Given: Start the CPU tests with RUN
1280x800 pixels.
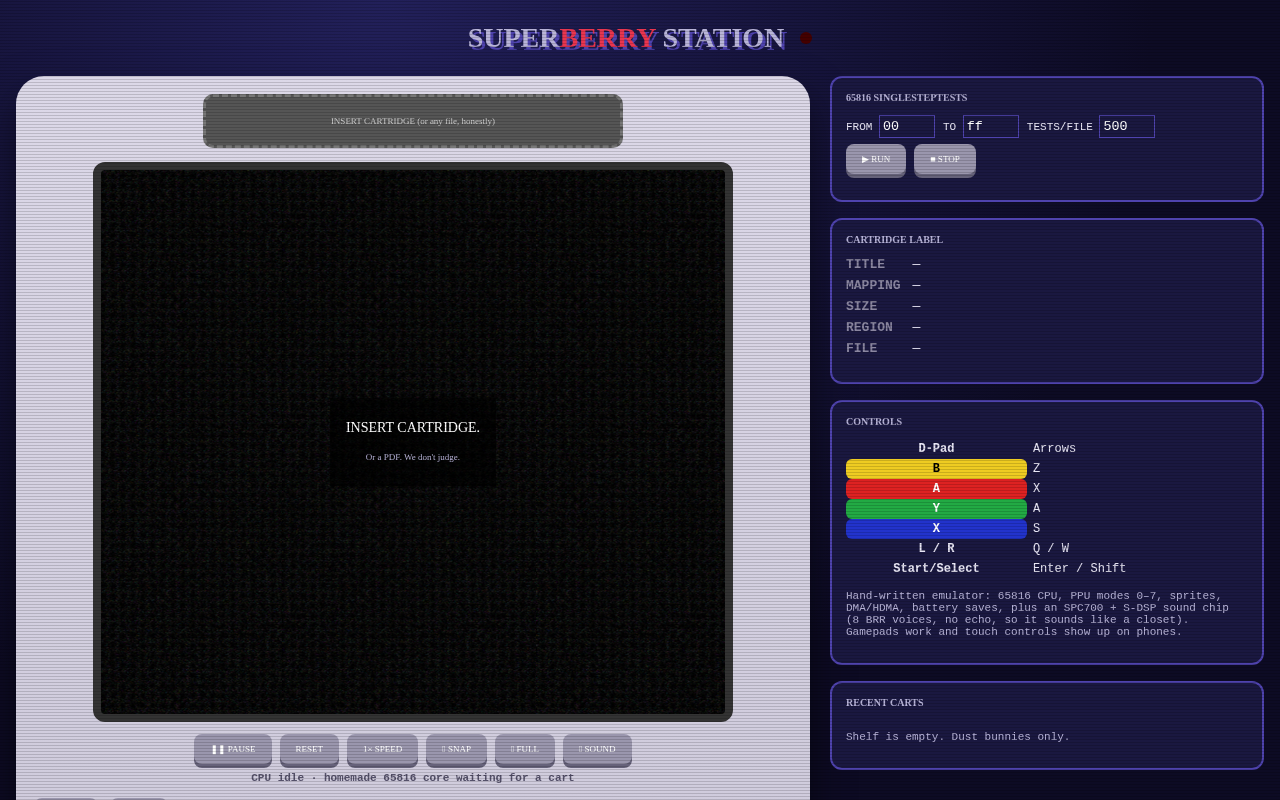Looking at the screenshot, I should pos(876,159).
